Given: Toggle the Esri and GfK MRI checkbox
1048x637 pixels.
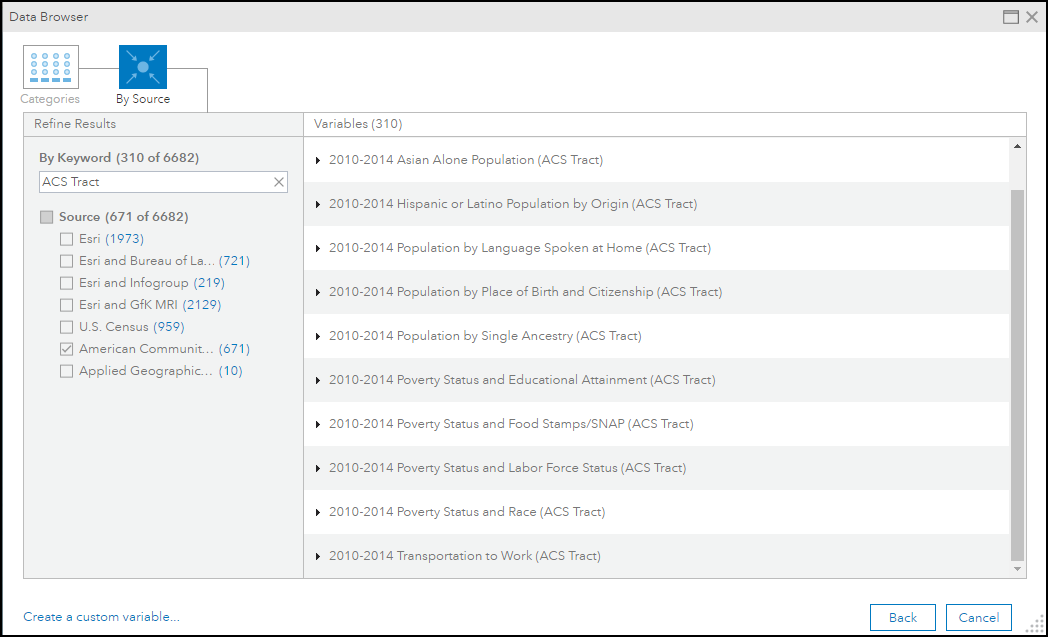Looking at the screenshot, I should [66, 305].
